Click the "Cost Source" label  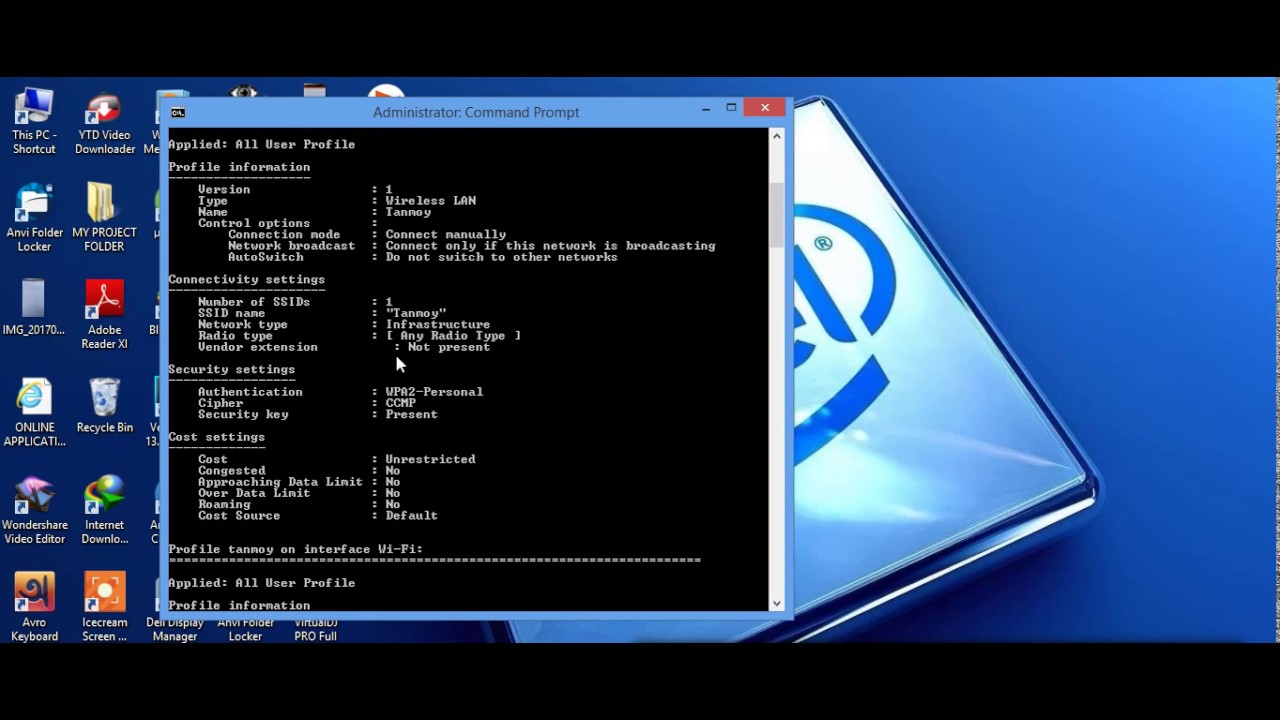click(x=238, y=516)
